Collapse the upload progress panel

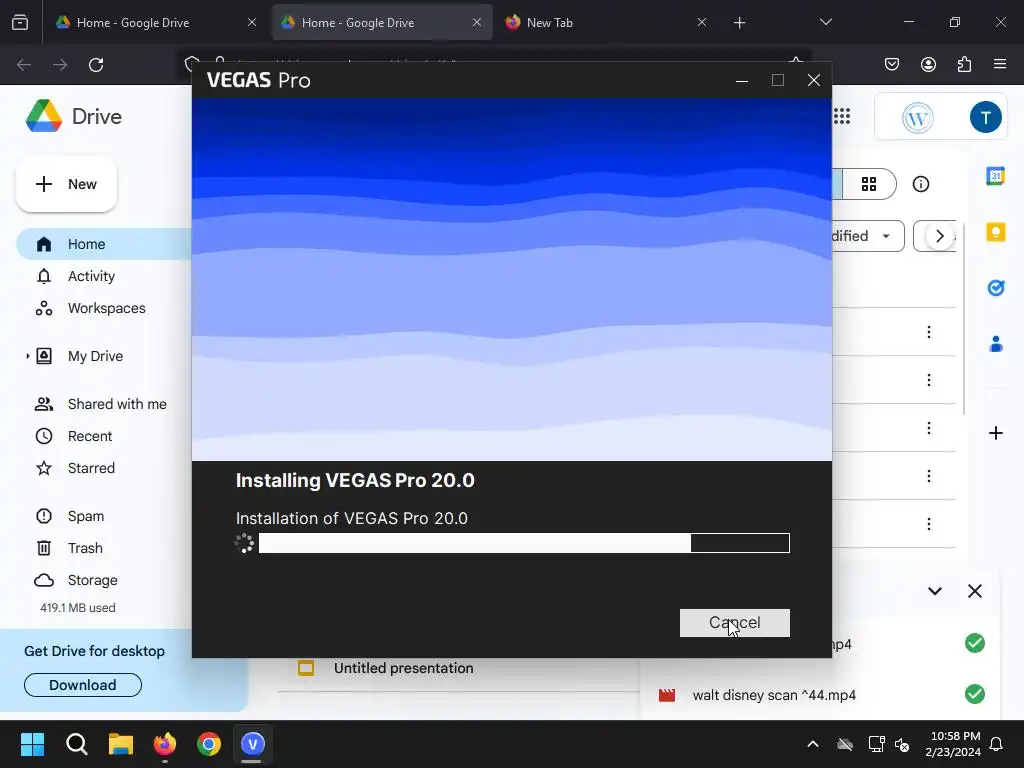pyautogui.click(x=935, y=591)
